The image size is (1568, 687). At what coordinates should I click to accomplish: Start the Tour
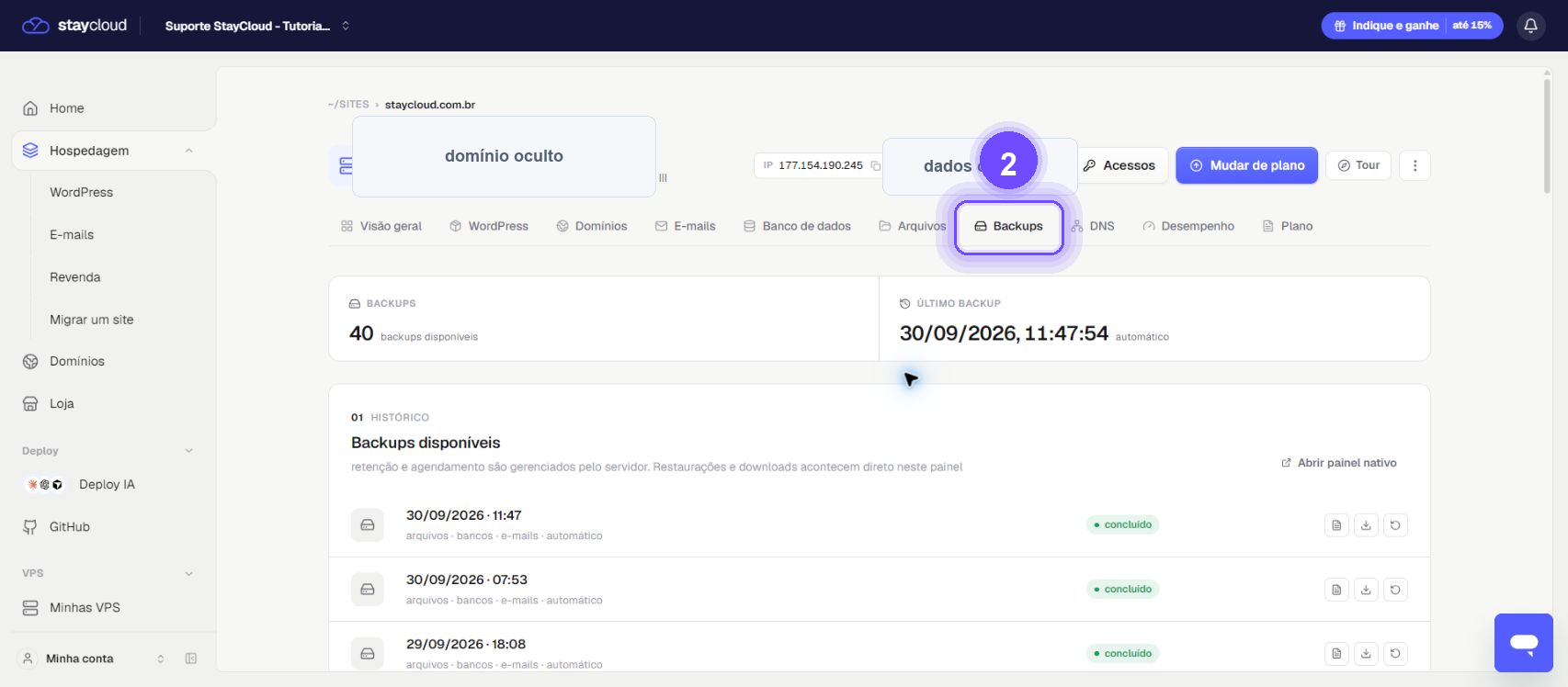pyautogui.click(x=1358, y=165)
